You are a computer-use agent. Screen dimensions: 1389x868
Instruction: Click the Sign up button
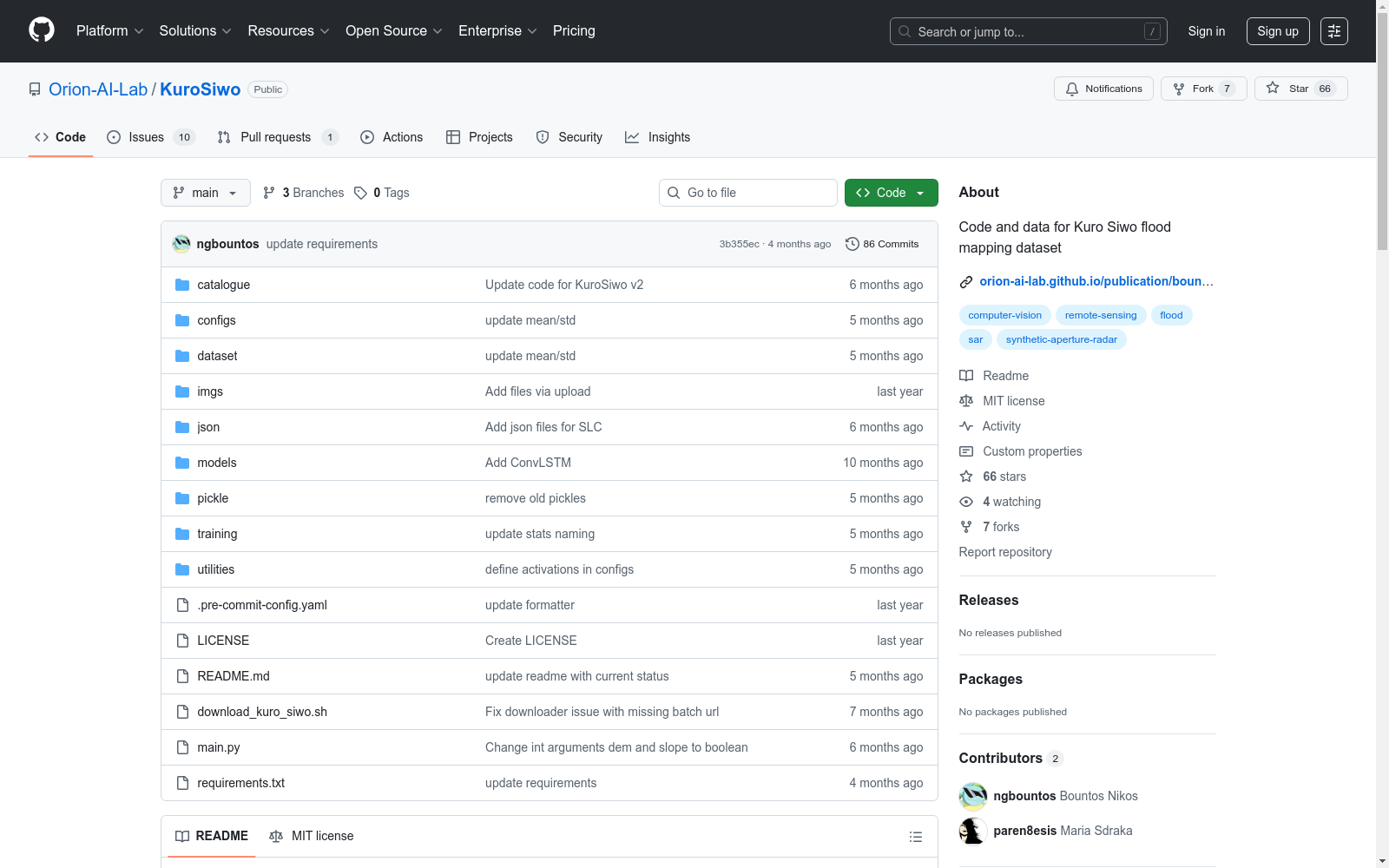click(1278, 31)
